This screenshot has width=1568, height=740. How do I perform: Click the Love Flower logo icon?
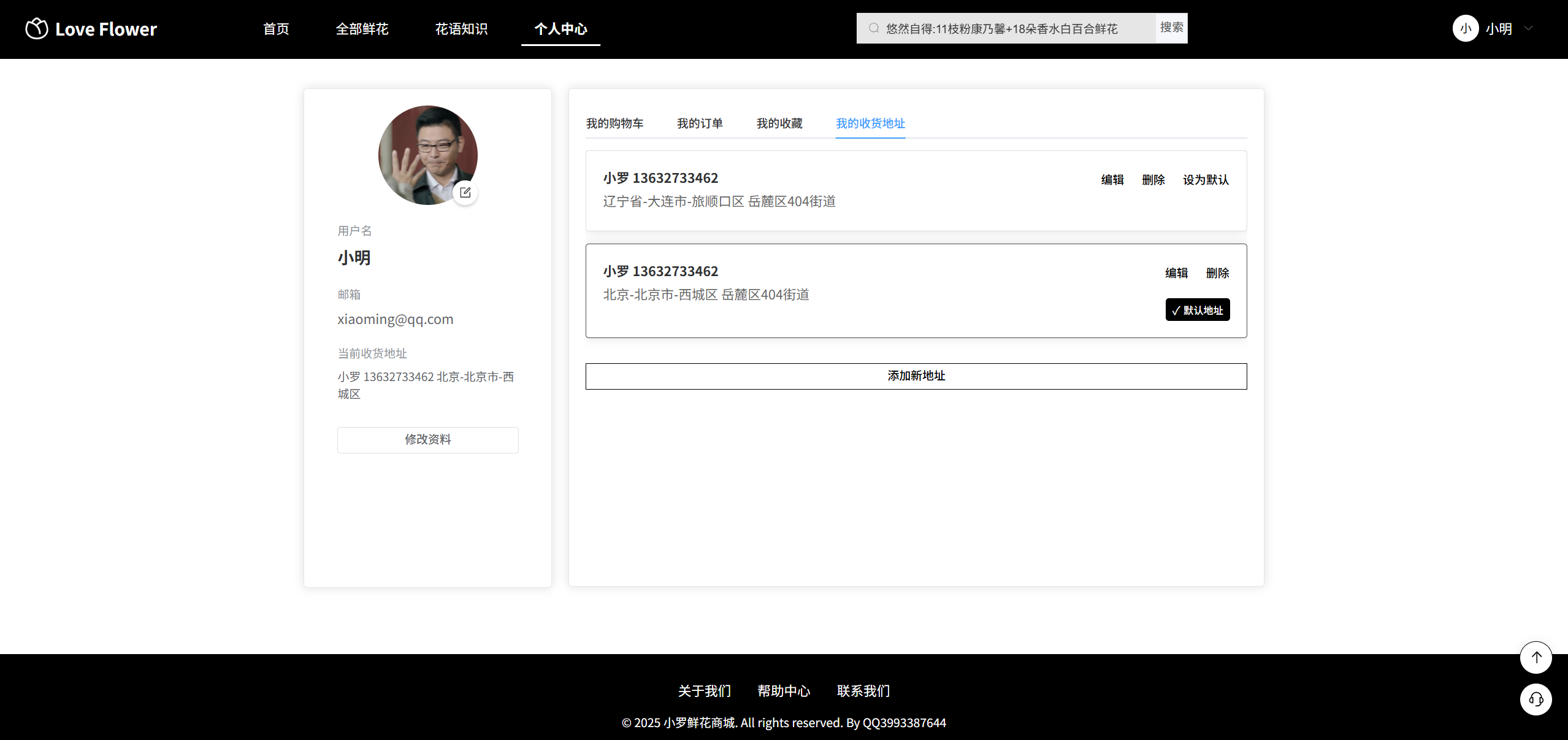coord(37,29)
